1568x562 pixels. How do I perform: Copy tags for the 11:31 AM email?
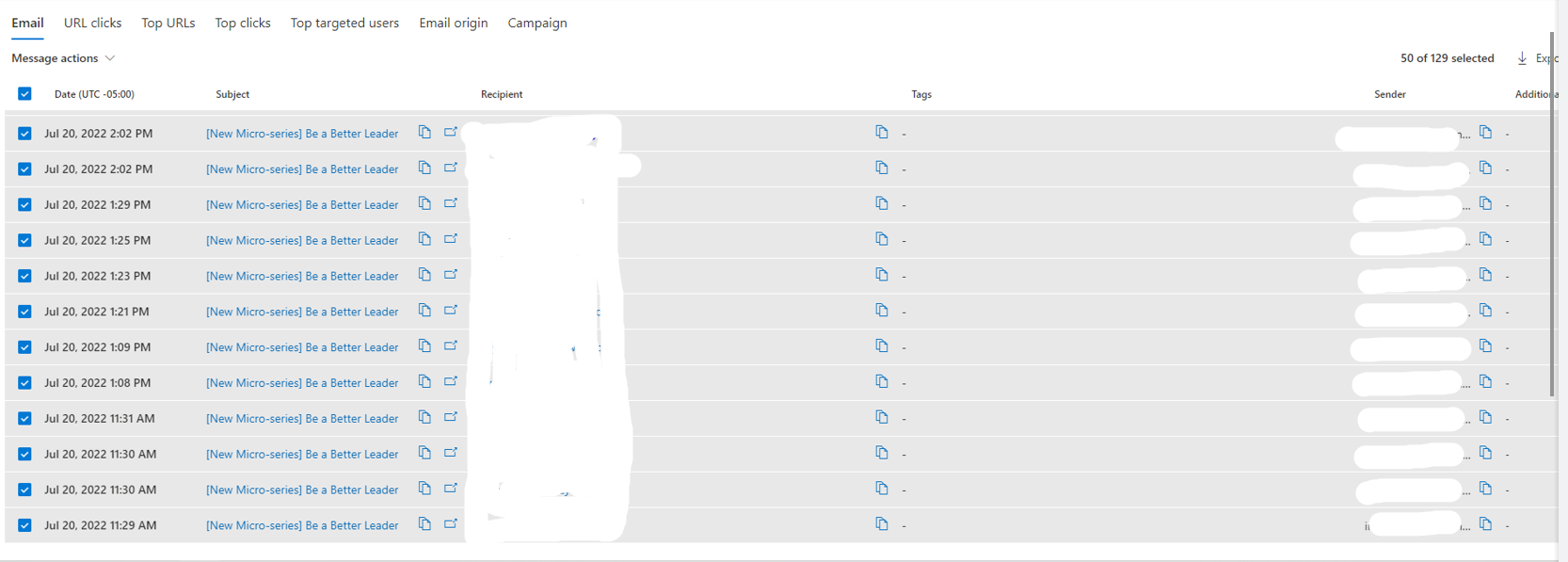(x=882, y=416)
